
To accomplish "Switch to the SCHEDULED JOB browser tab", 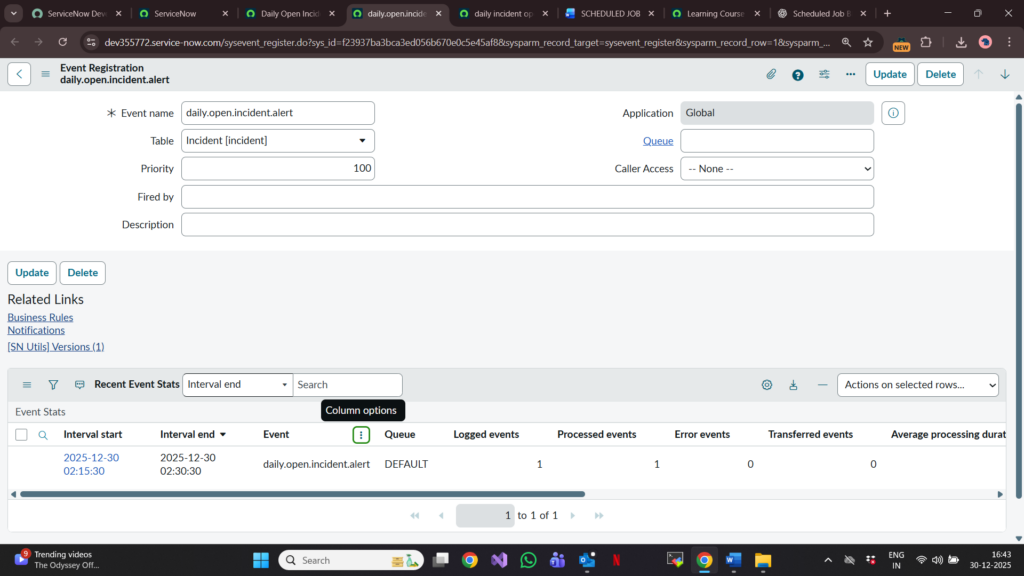I will 610,14.
